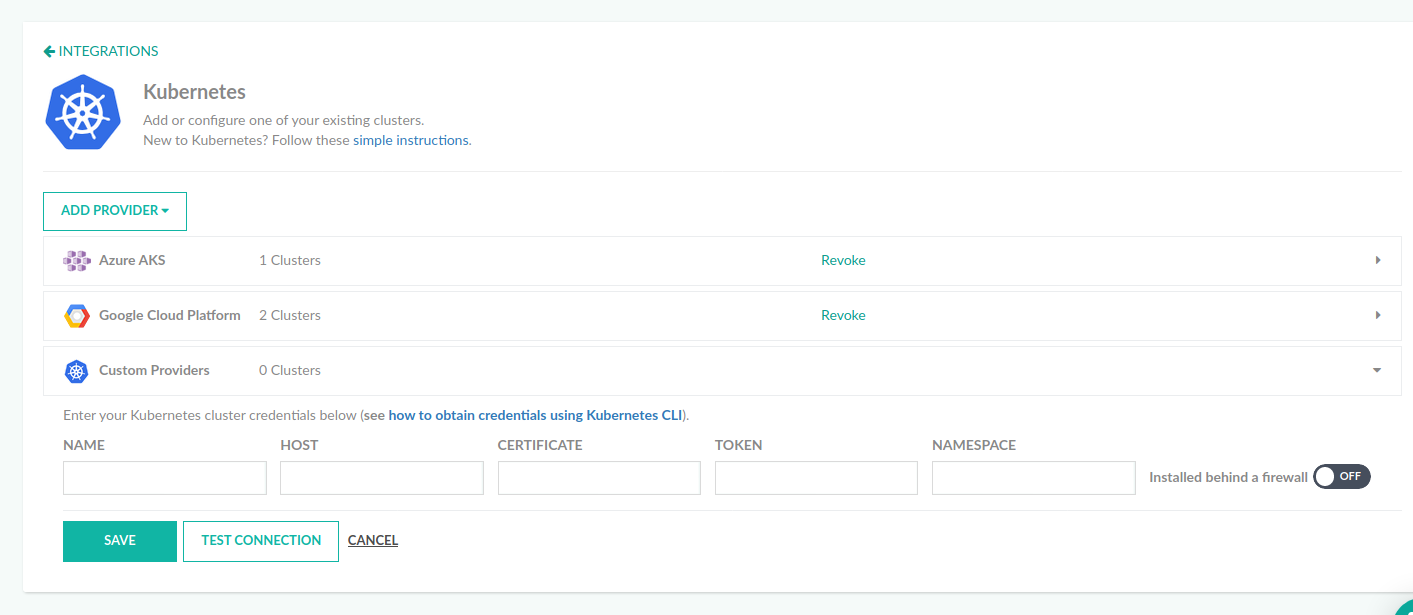1413x615 pixels.
Task: Open the Add Provider dropdown
Action: tap(115, 211)
